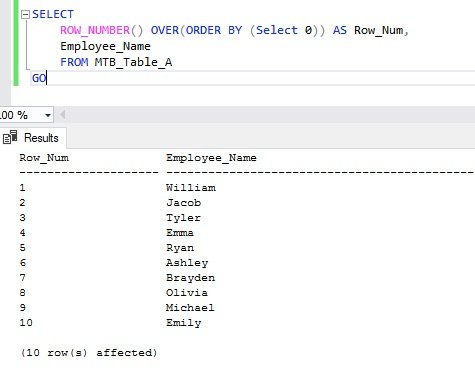Click ORDER BY in the query
475x370 pixels.
pos(214,30)
